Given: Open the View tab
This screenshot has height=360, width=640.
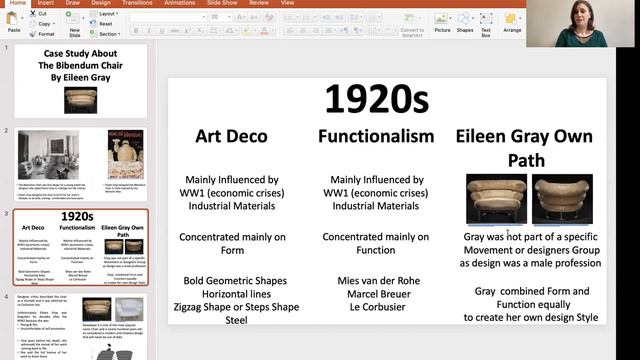Looking at the screenshot, I should click(287, 3).
